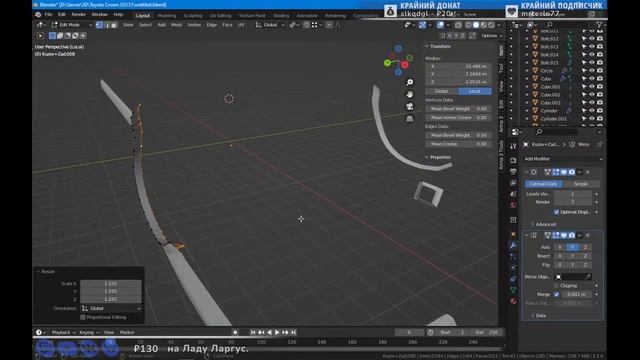The width and height of the screenshot is (640, 360).
Task: Open the File menu
Action: coord(49,15)
